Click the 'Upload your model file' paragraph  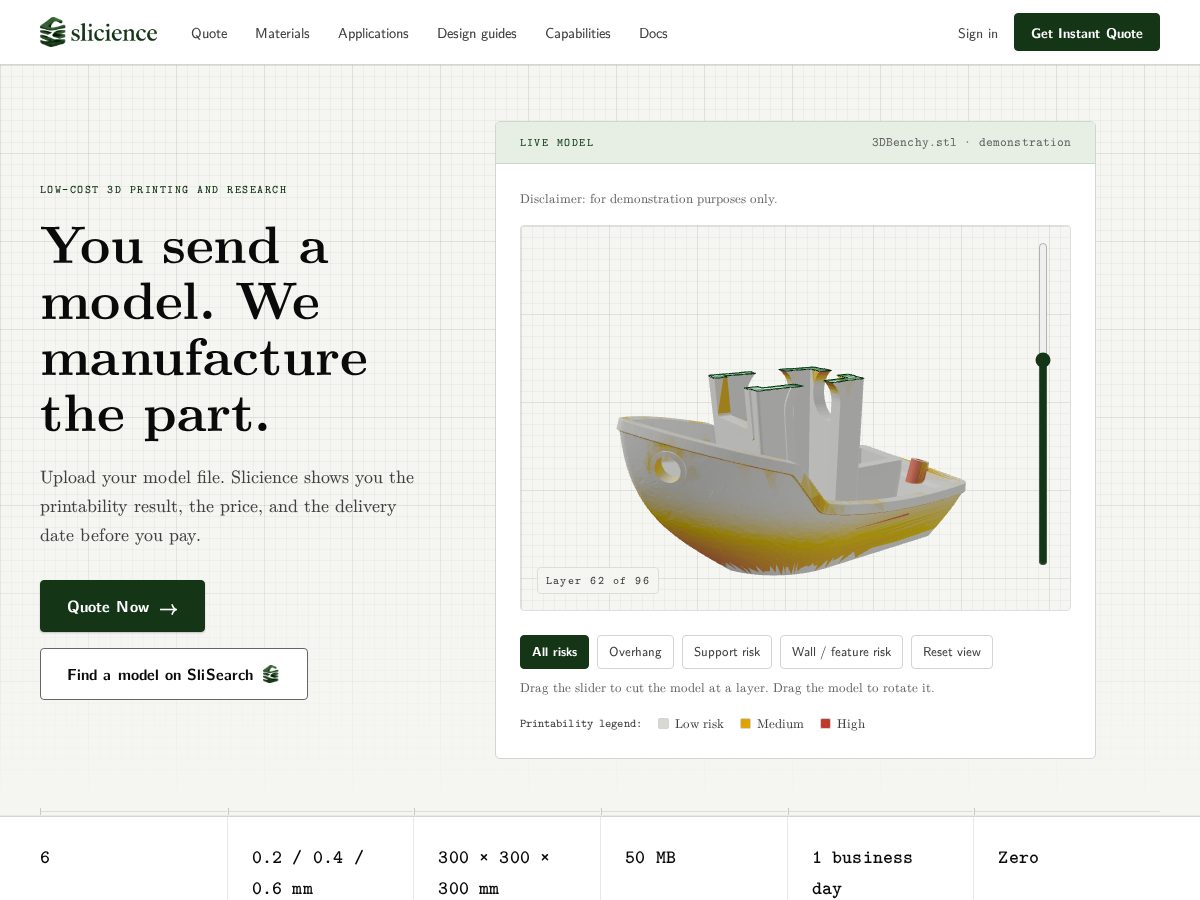pyautogui.click(x=227, y=507)
